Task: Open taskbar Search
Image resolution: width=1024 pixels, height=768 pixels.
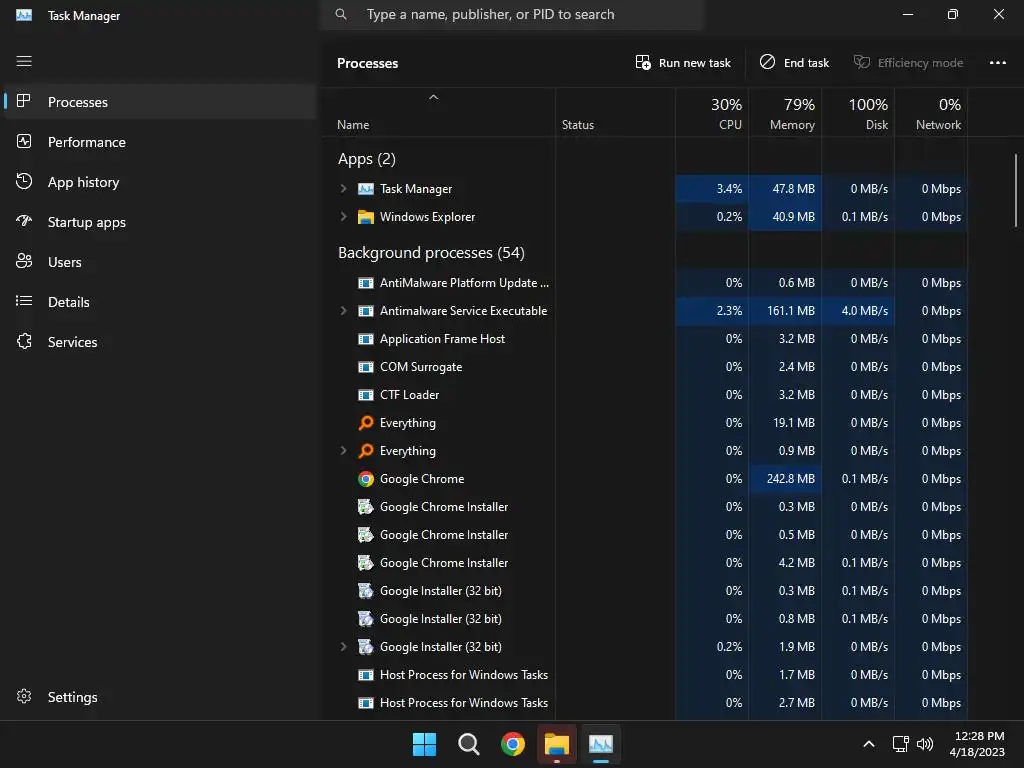Action: point(468,744)
